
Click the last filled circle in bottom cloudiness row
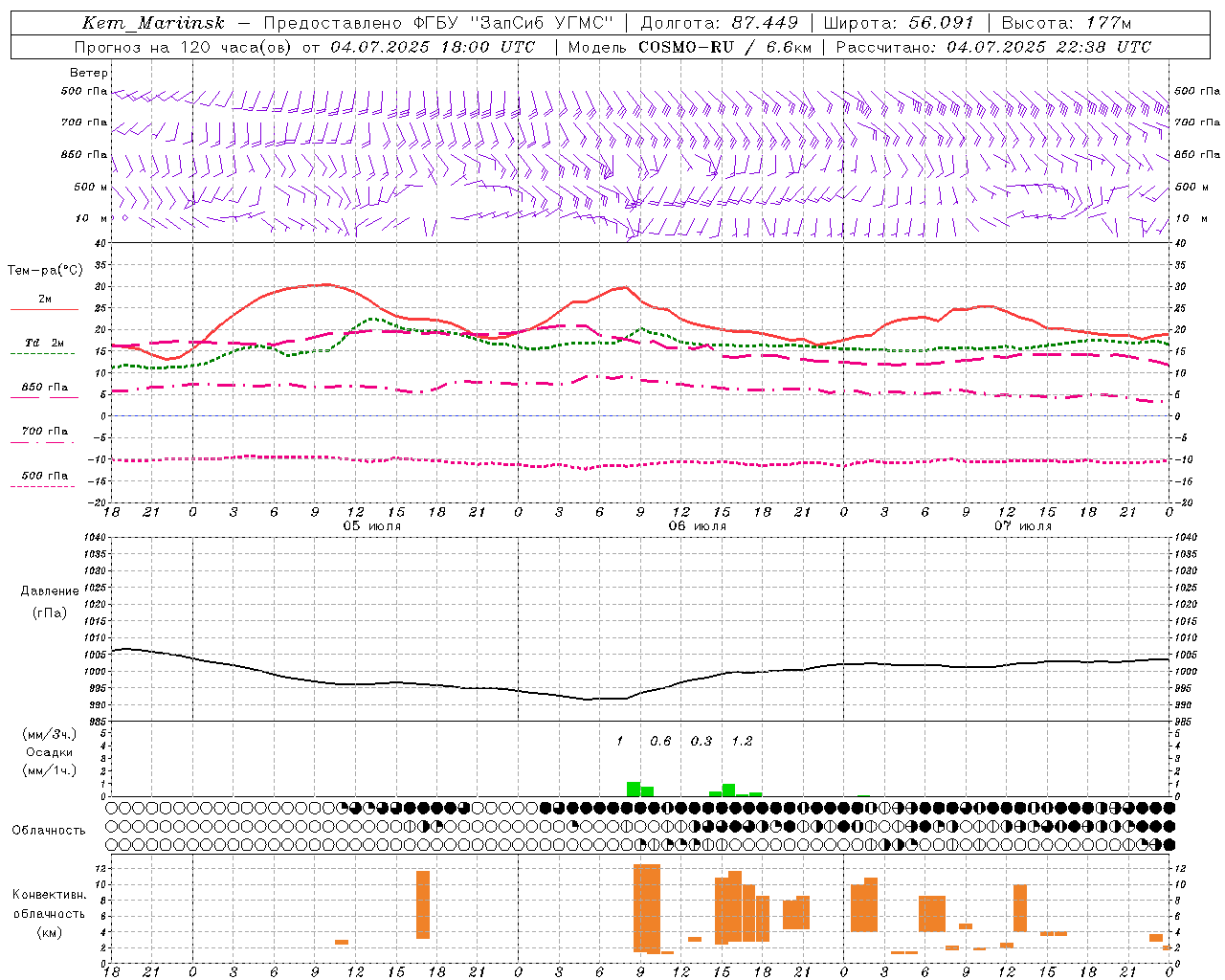(1169, 844)
